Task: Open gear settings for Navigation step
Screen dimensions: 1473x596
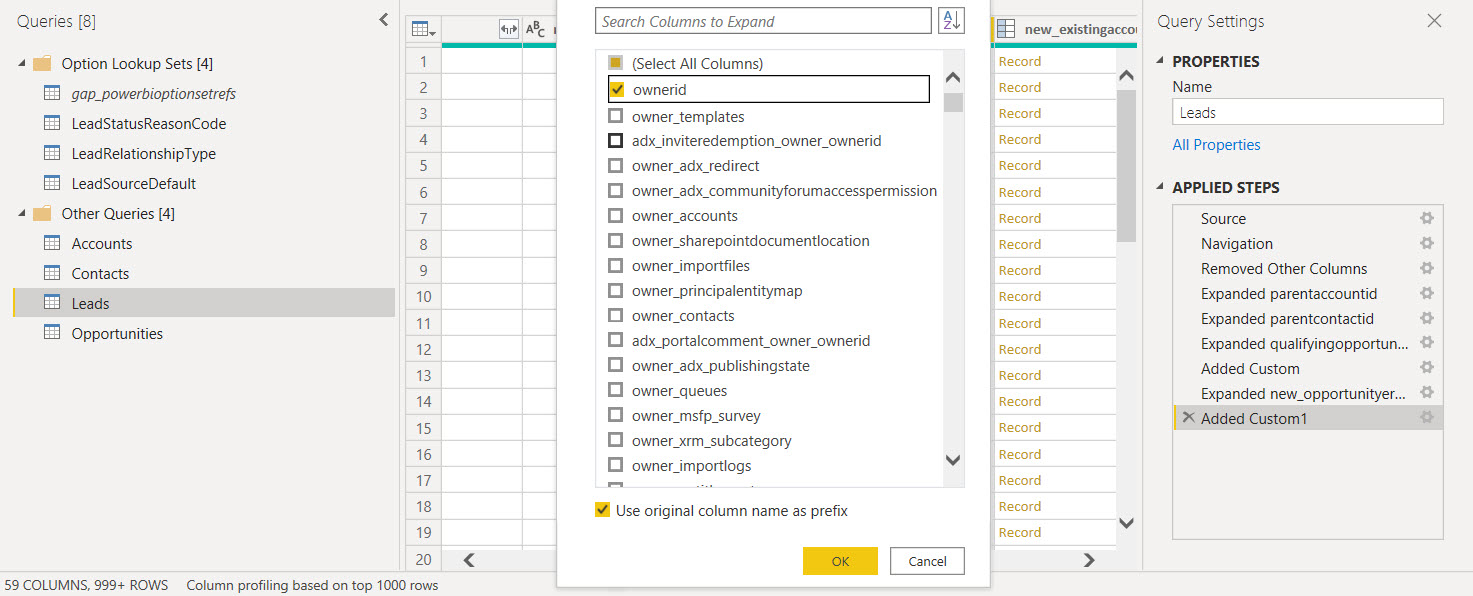Action: (1427, 243)
